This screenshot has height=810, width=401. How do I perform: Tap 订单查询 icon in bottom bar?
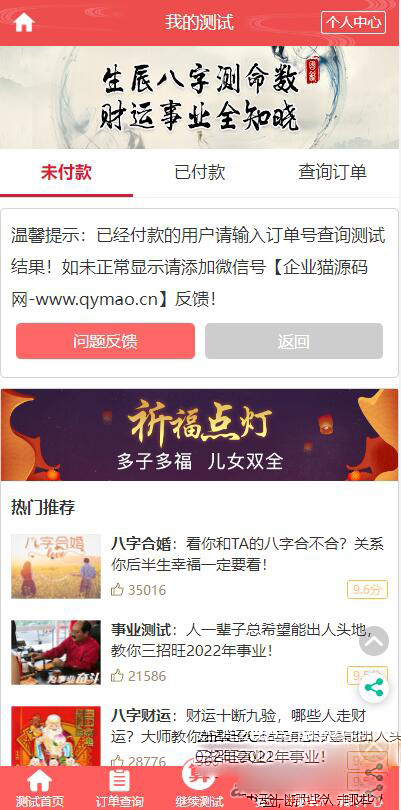coord(119,781)
